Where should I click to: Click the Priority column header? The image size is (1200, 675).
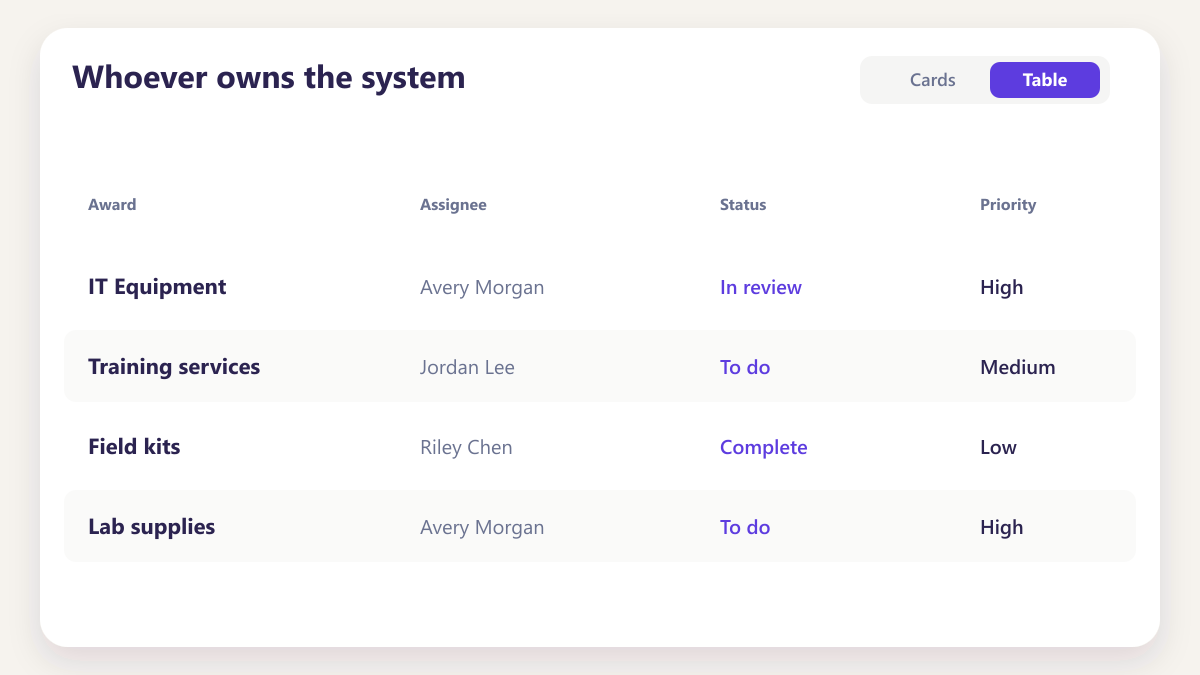click(1008, 205)
